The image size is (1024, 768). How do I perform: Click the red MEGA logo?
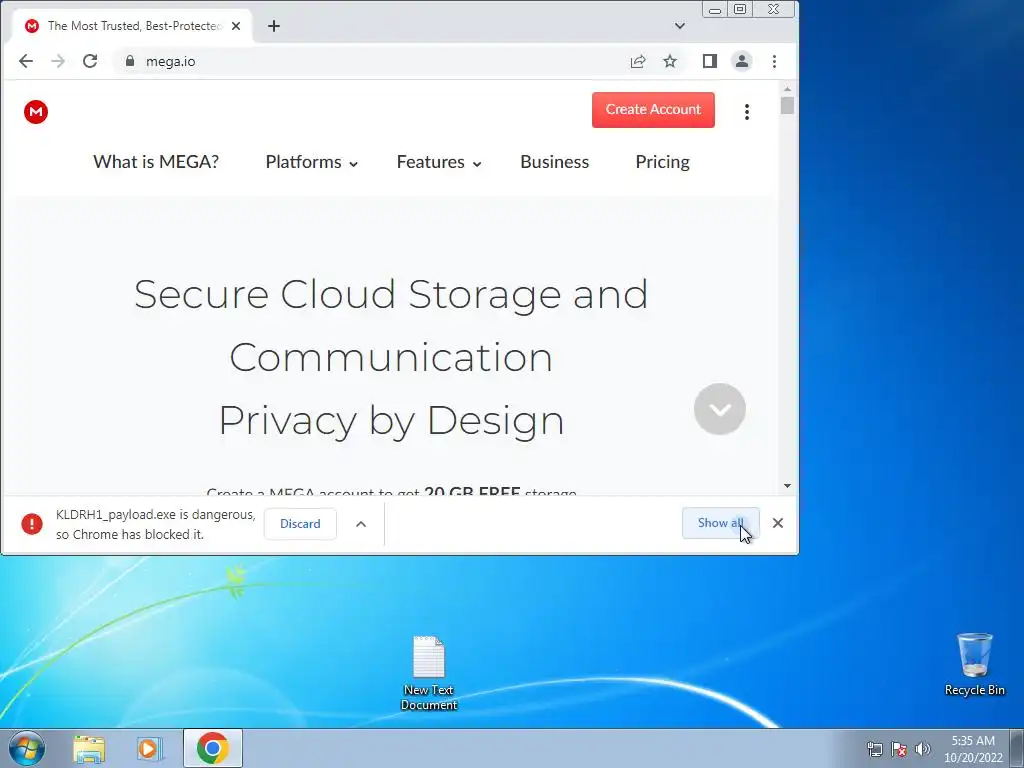pyautogui.click(x=36, y=112)
